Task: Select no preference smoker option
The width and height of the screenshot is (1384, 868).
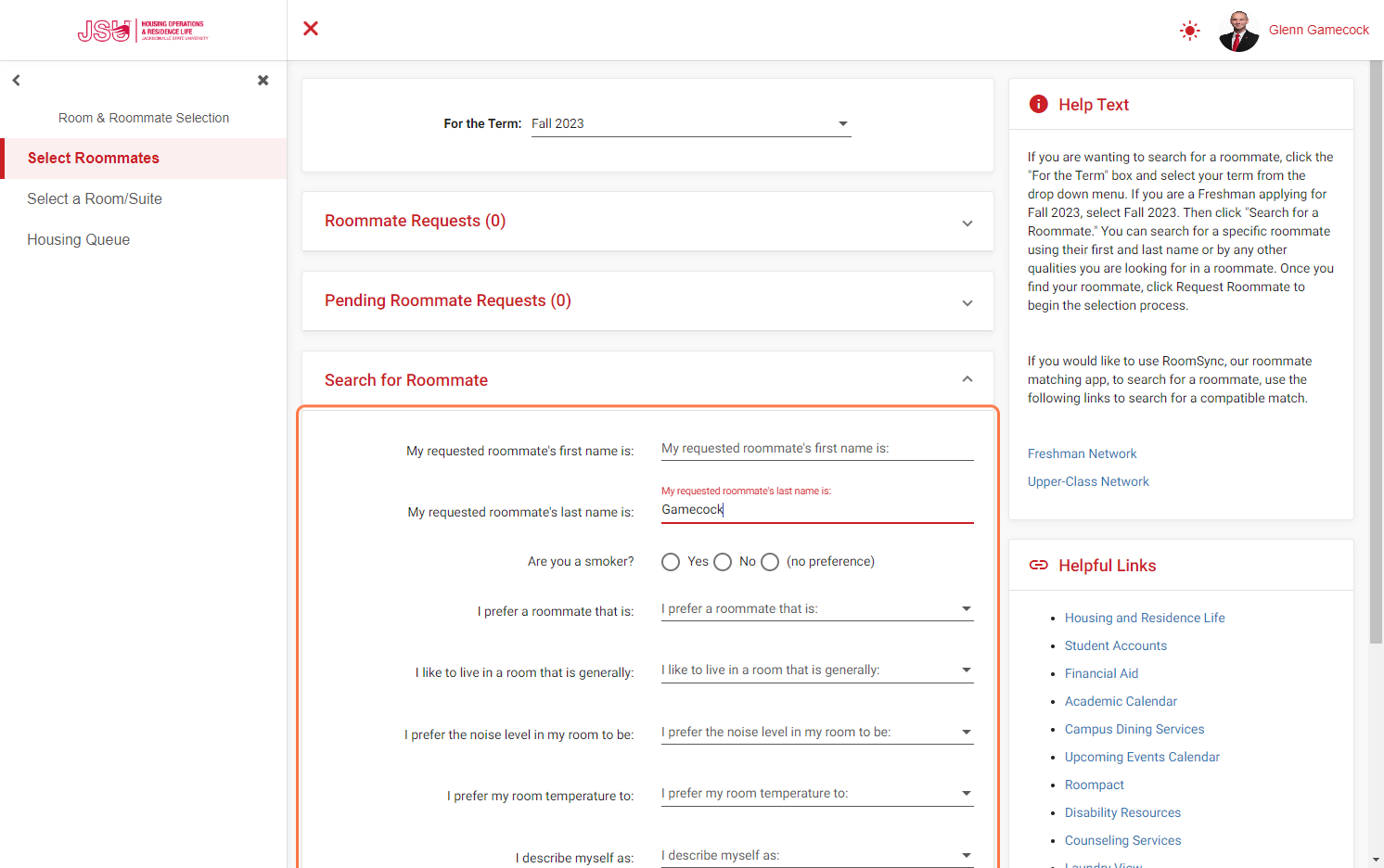Action: tap(770, 562)
